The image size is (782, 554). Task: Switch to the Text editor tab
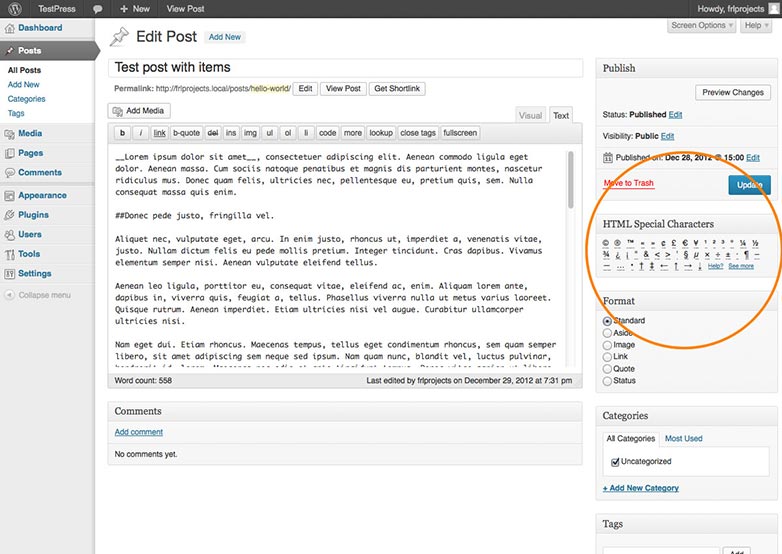tap(561, 116)
